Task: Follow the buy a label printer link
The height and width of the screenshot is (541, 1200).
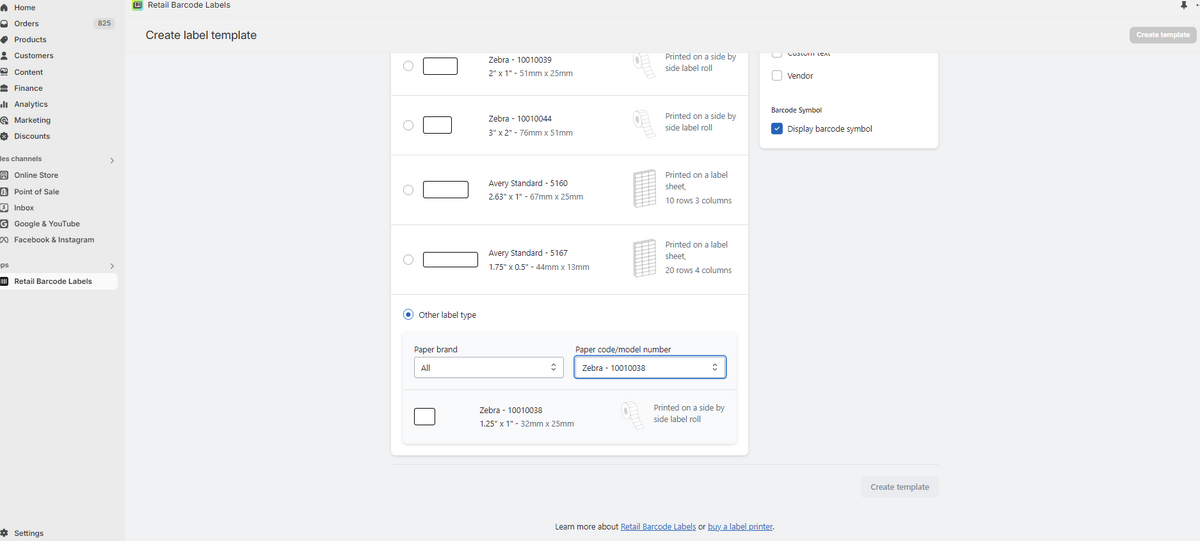Action: click(740, 527)
